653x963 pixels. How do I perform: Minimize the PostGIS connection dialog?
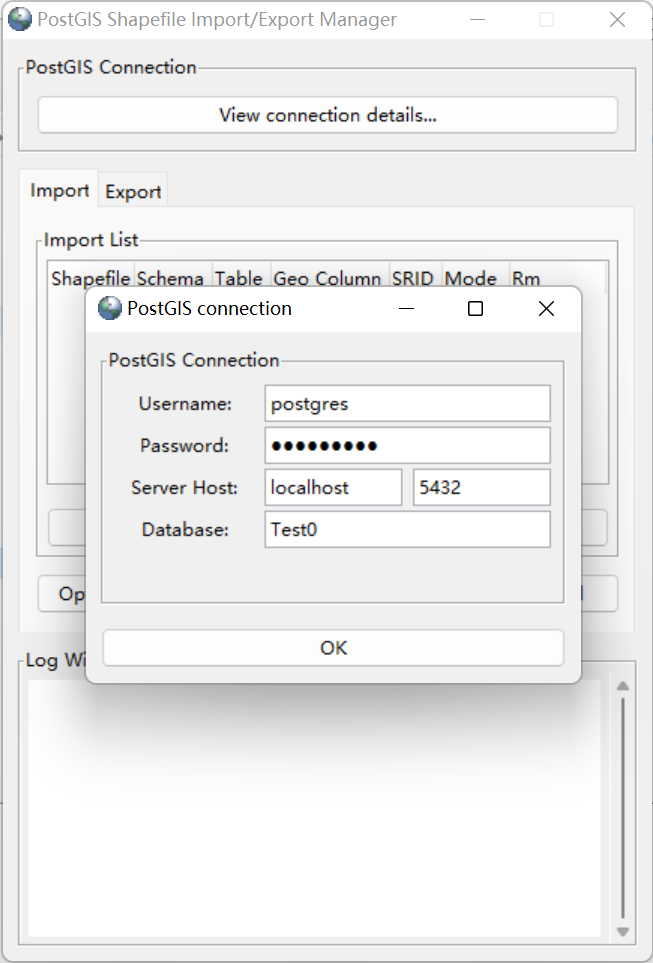[x=406, y=308]
